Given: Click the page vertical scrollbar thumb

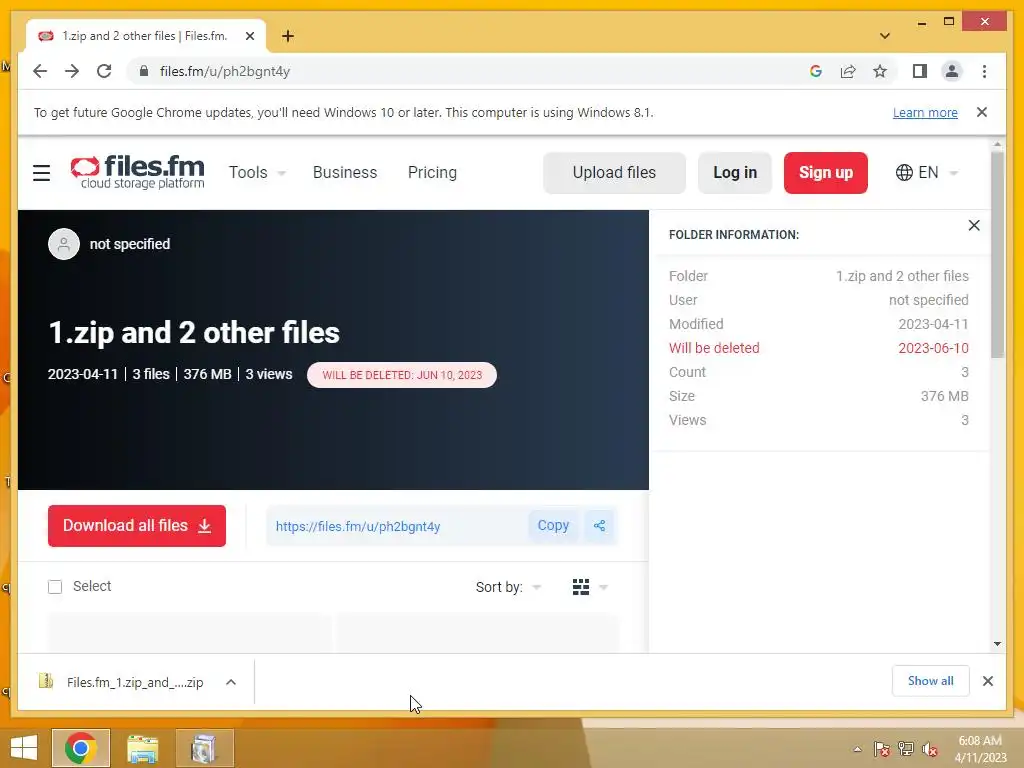Looking at the screenshot, I should 997,255.
